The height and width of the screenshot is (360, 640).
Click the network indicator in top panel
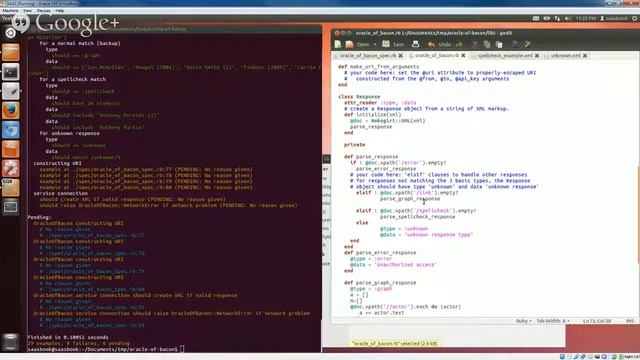pyautogui.click(x=557, y=18)
